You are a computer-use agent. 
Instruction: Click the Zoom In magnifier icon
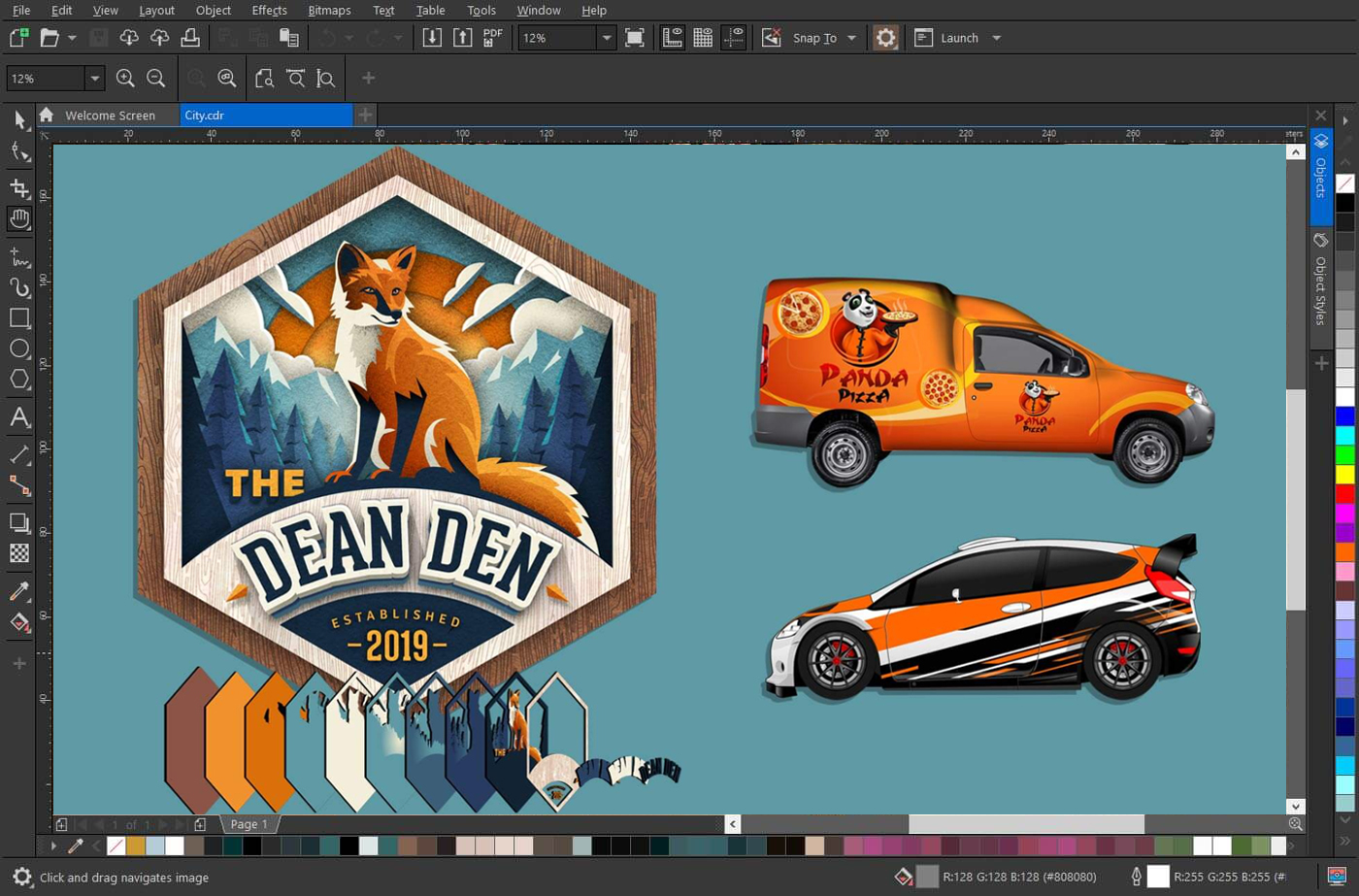[x=125, y=79]
